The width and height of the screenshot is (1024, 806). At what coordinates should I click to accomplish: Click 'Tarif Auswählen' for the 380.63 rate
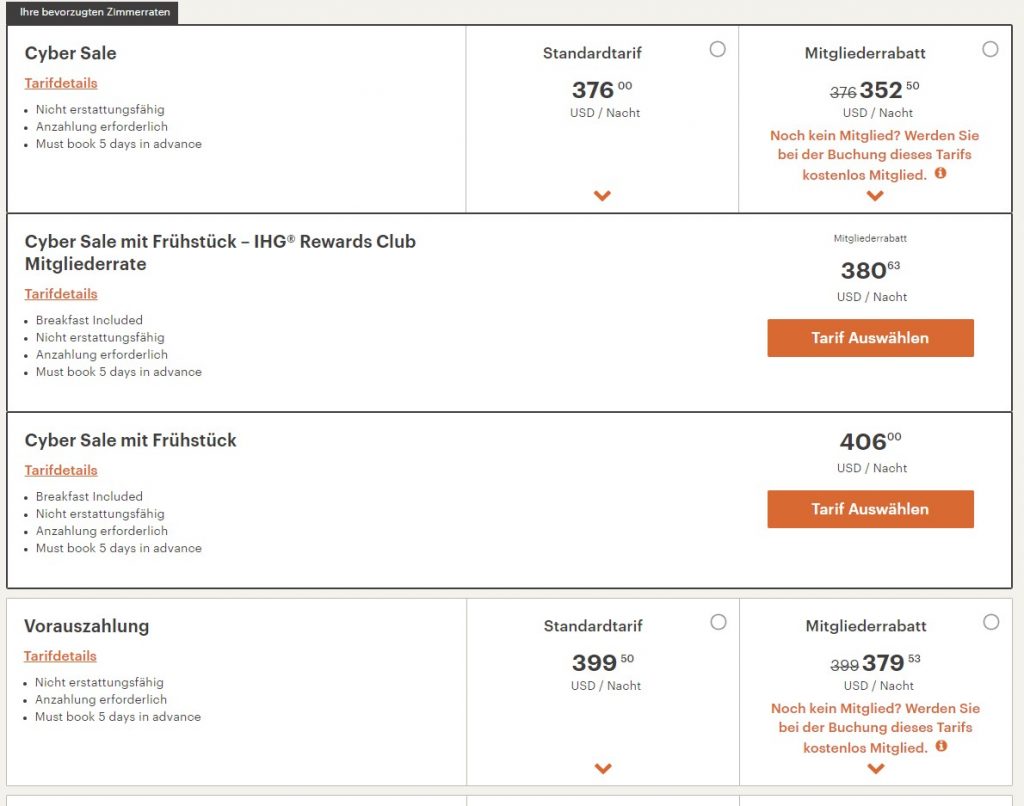(870, 338)
